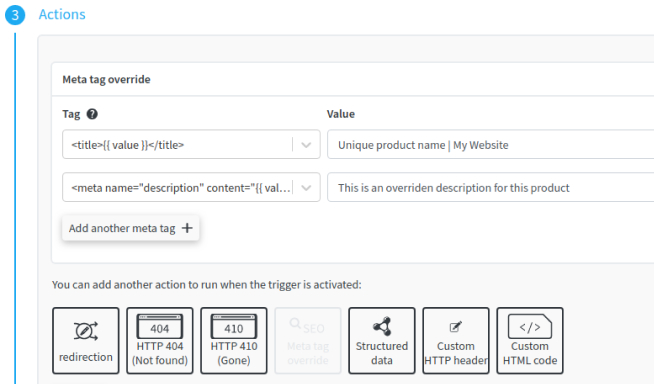The width and height of the screenshot is (654, 384).
Task: Click the Actions section heading
Action: (x=62, y=14)
